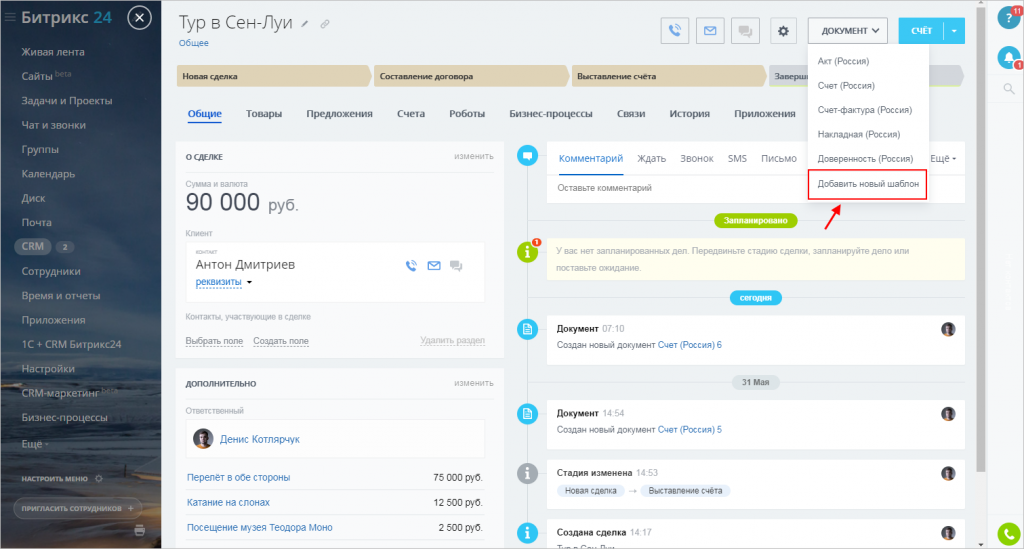Click the Создать поле link
1024x549 pixels.
(281, 341)
